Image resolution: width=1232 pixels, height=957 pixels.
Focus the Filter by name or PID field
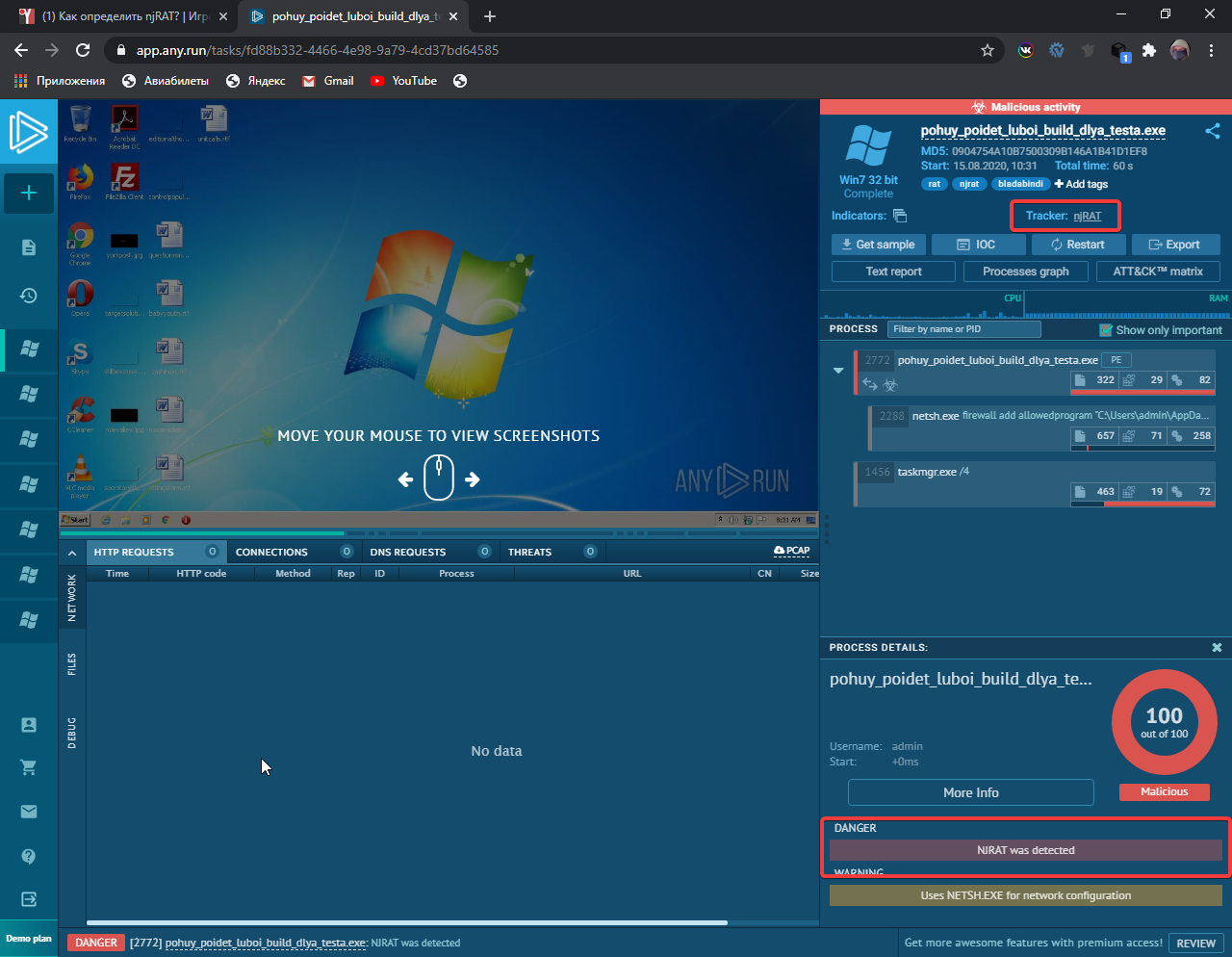click(962, 329)
